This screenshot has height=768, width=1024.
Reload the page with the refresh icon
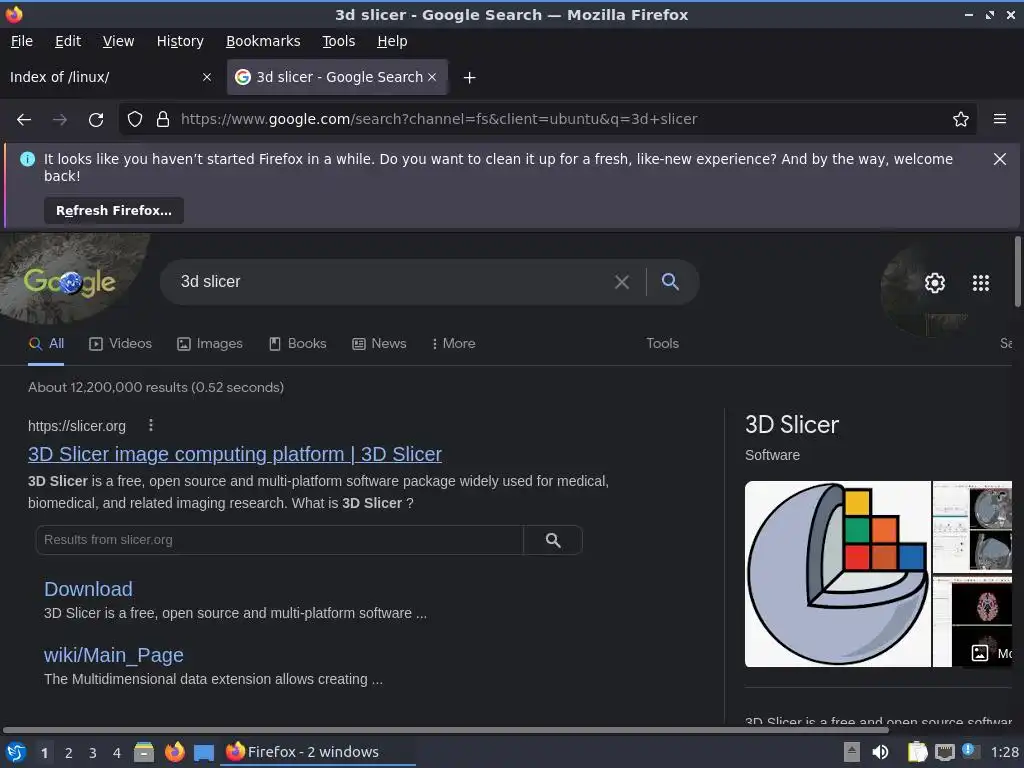96,120
